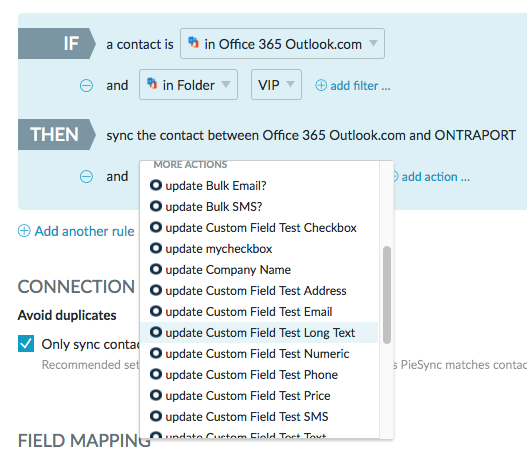
Task: Click ring icon next to update Company Name
Action: pos(156,269)
